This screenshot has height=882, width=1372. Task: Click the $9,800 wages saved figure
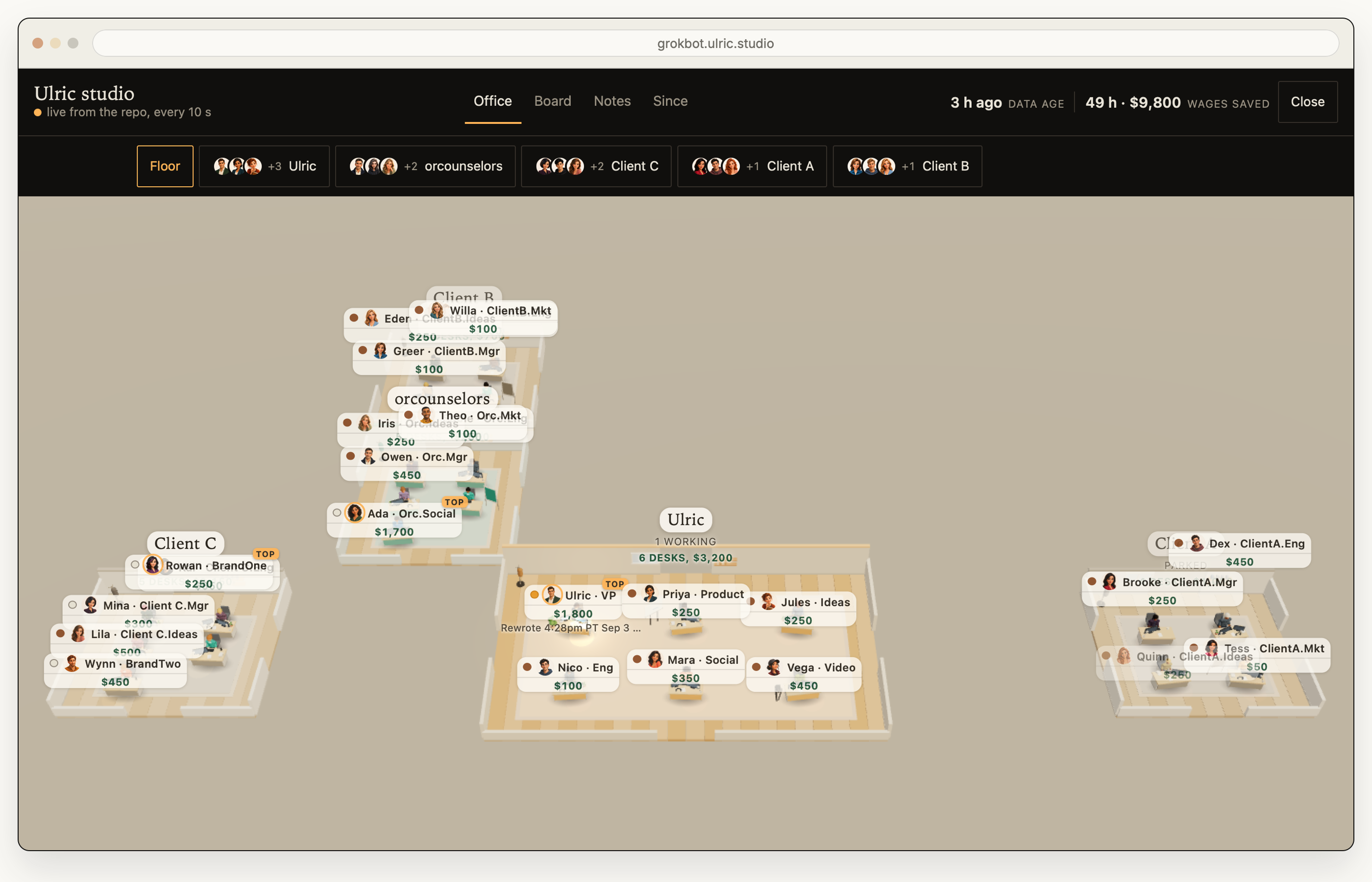pos(1154,102)
